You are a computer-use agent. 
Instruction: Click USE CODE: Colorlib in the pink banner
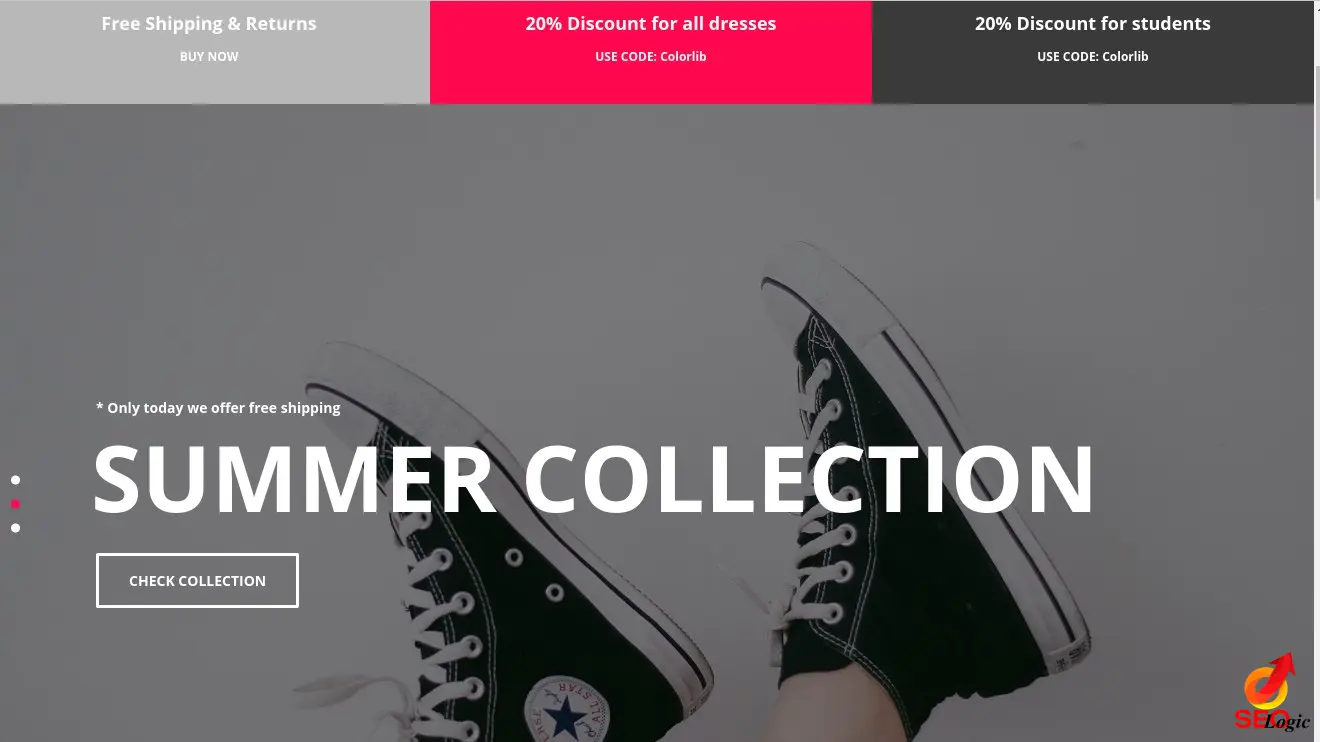click(x=651, y=57)
